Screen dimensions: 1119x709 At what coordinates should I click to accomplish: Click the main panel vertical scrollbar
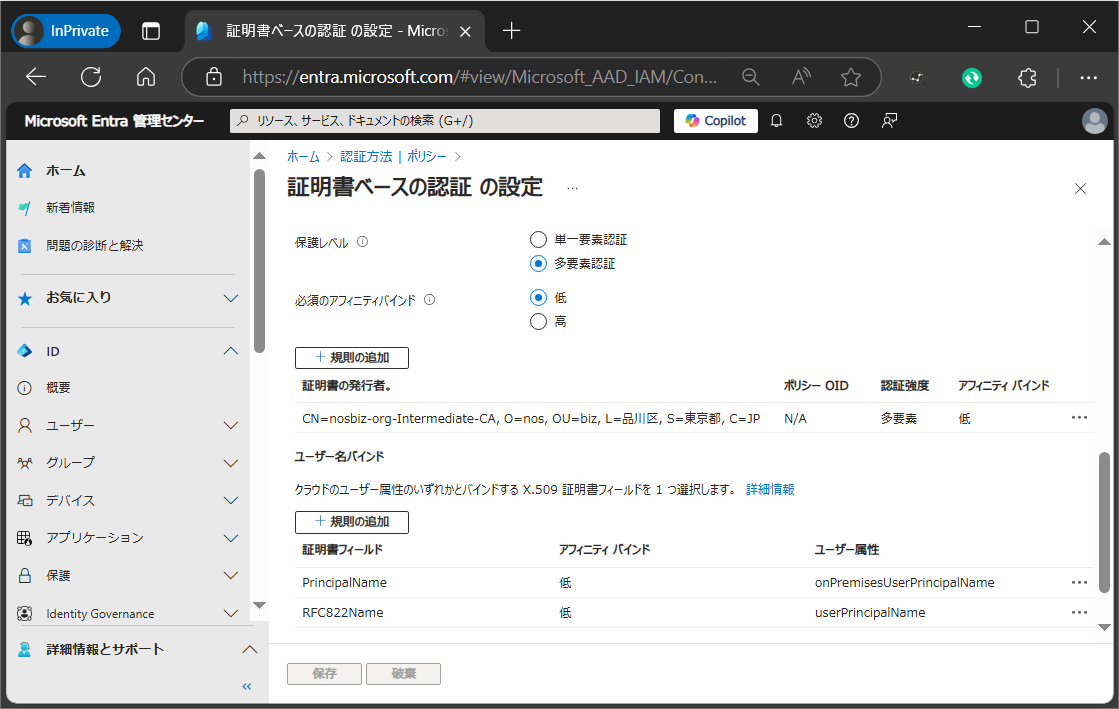[1104, 520]
